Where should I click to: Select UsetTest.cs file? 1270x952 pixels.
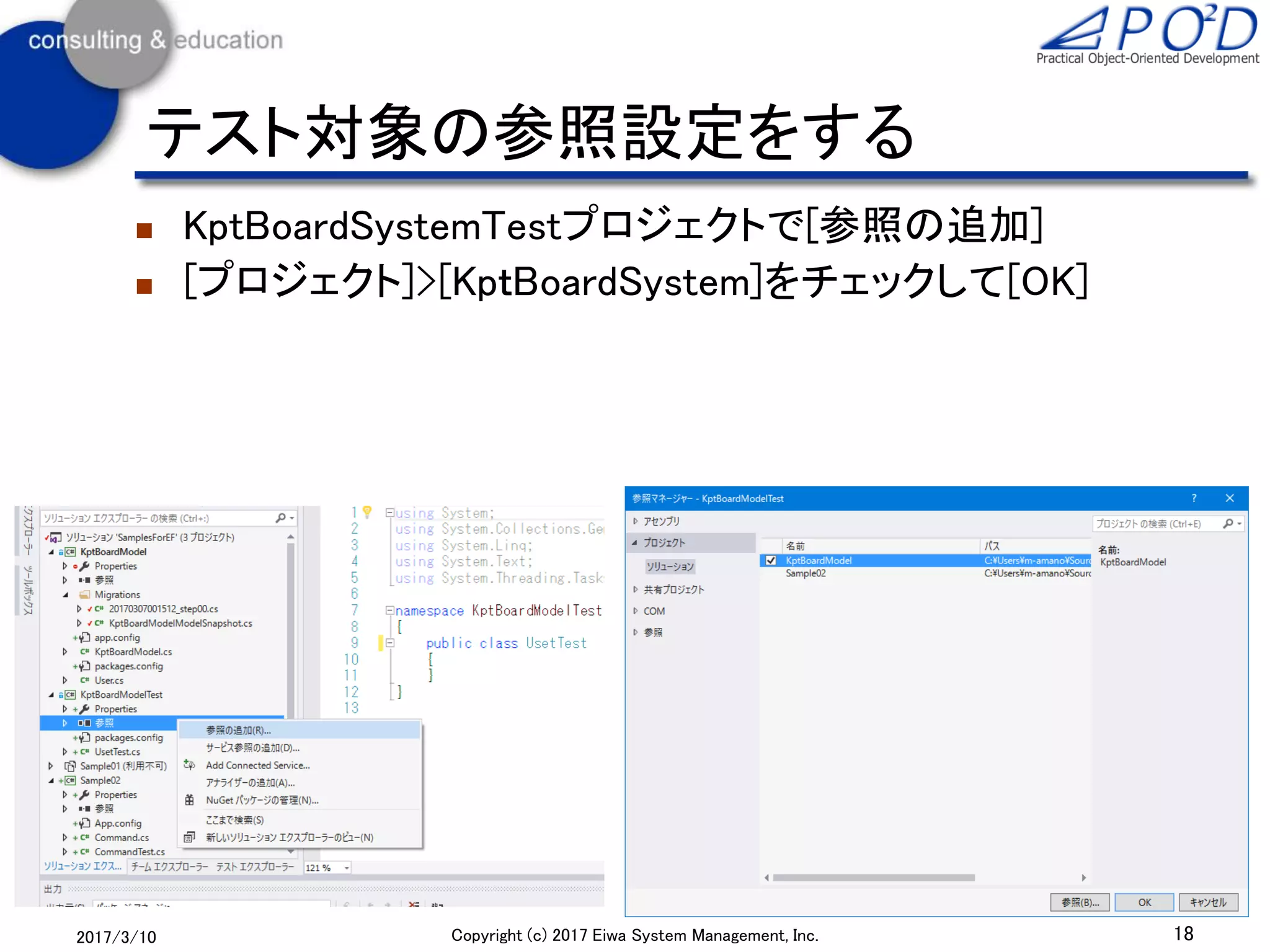coord(117,751)
